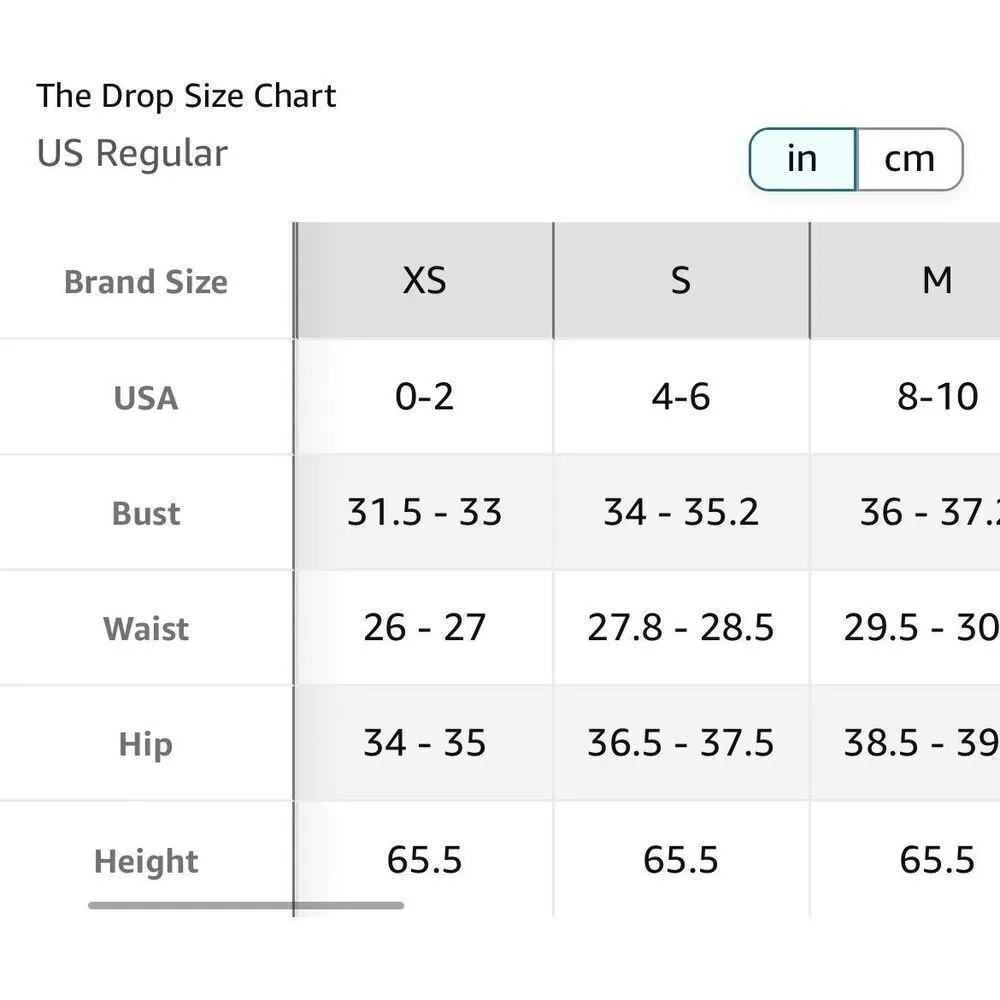Click the S USA size cell 4-6
The height and width of the screenshot is (1000, 1000).
tap(681, 397)
